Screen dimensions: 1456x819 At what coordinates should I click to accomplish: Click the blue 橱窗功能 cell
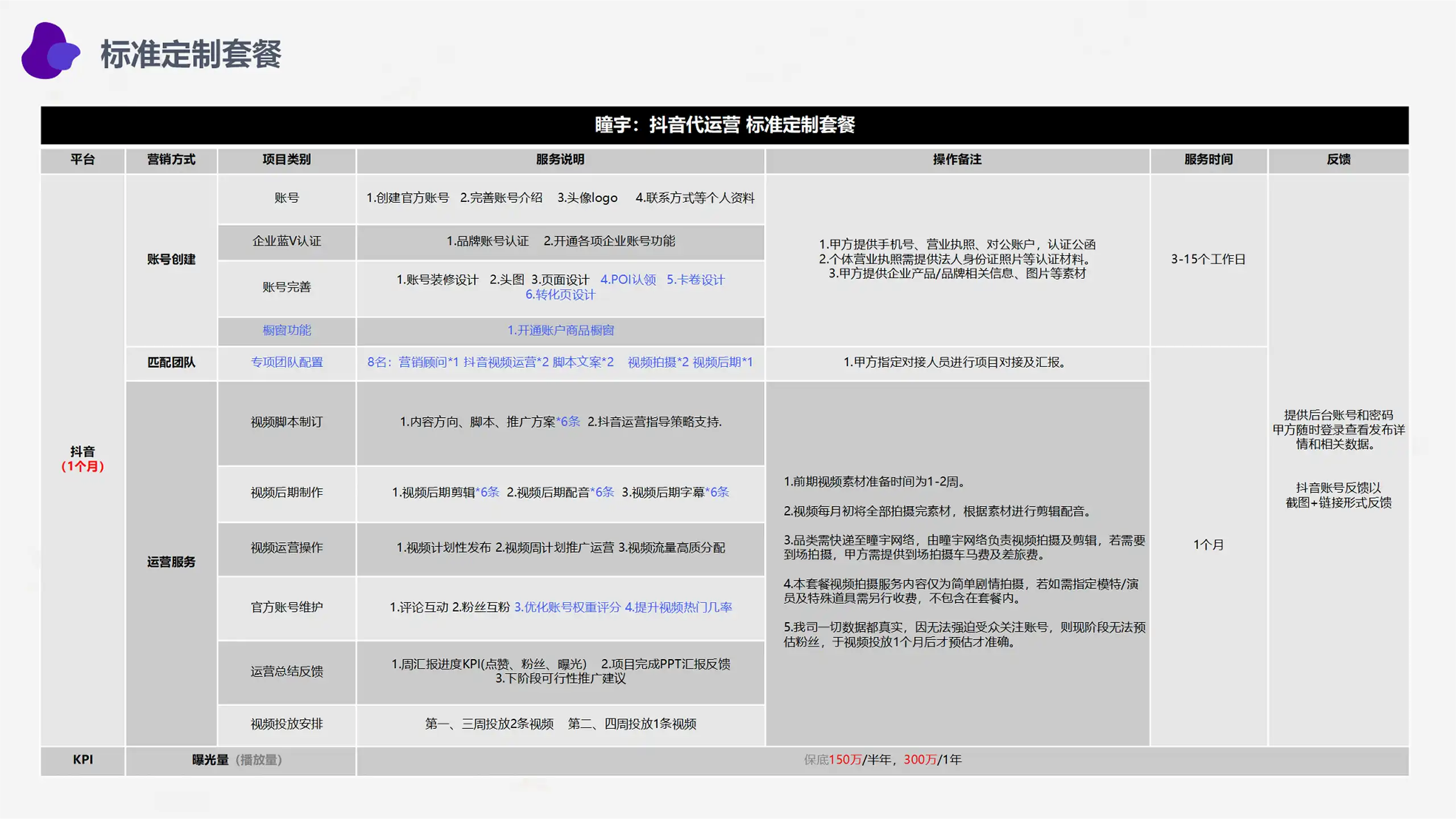click(x=287, y=331)
